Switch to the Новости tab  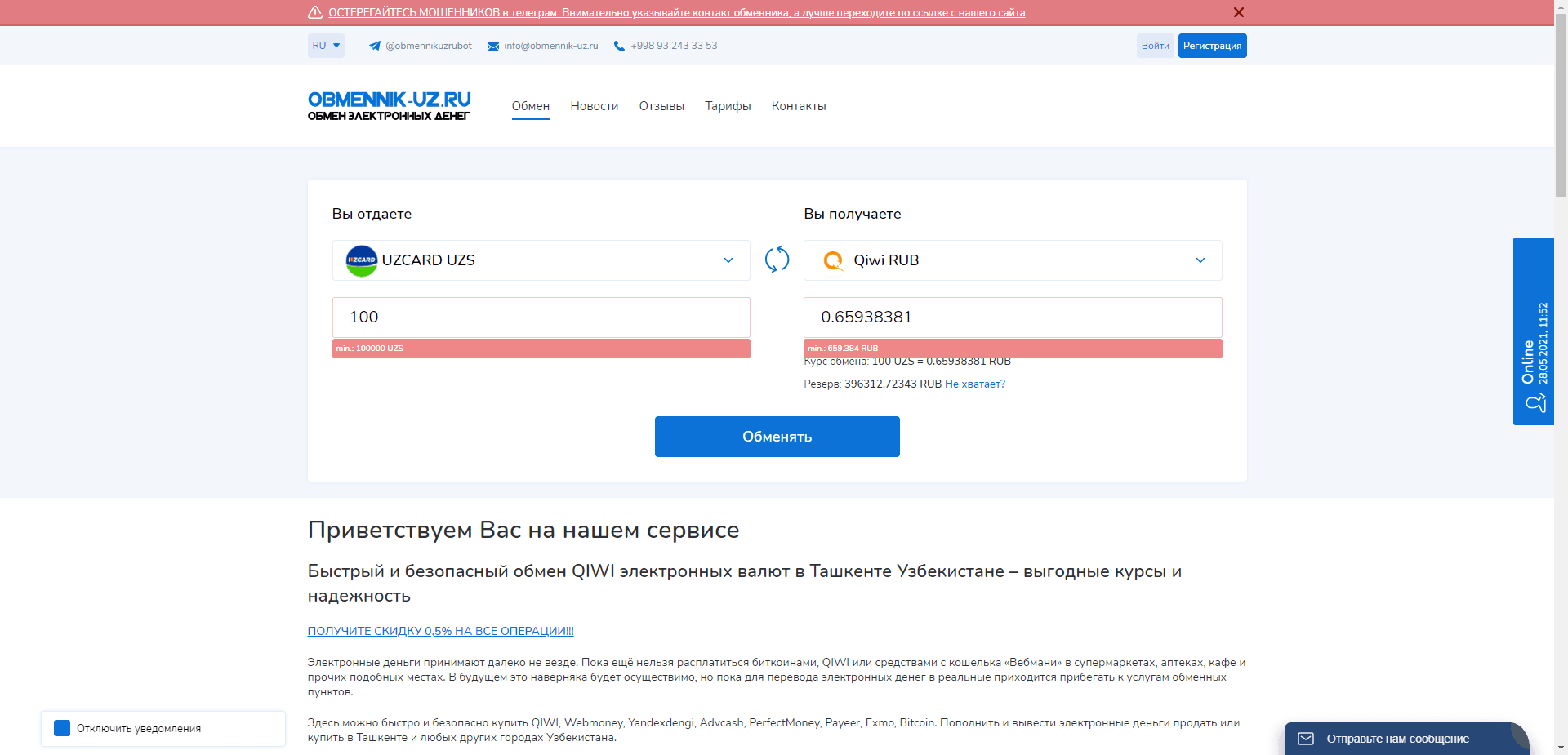click(594, 106)
